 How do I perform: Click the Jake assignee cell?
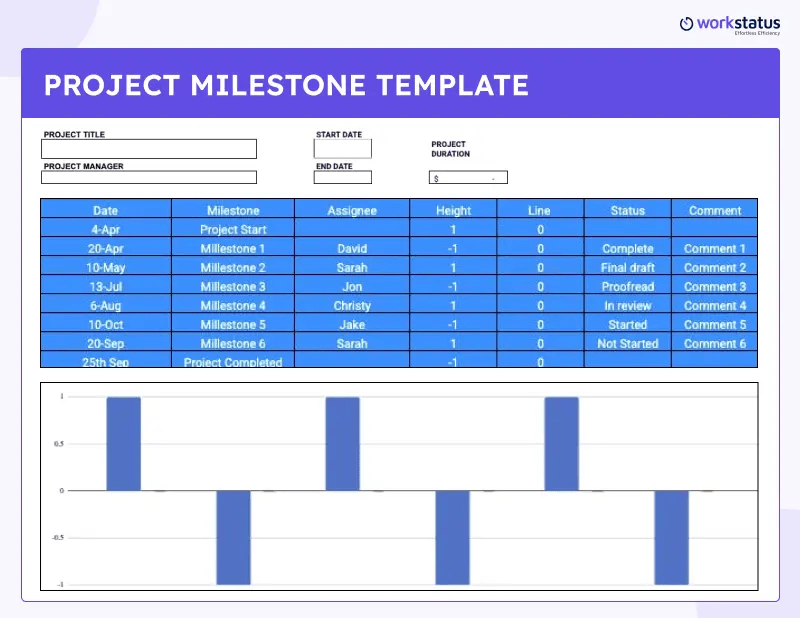coord(352,324)
